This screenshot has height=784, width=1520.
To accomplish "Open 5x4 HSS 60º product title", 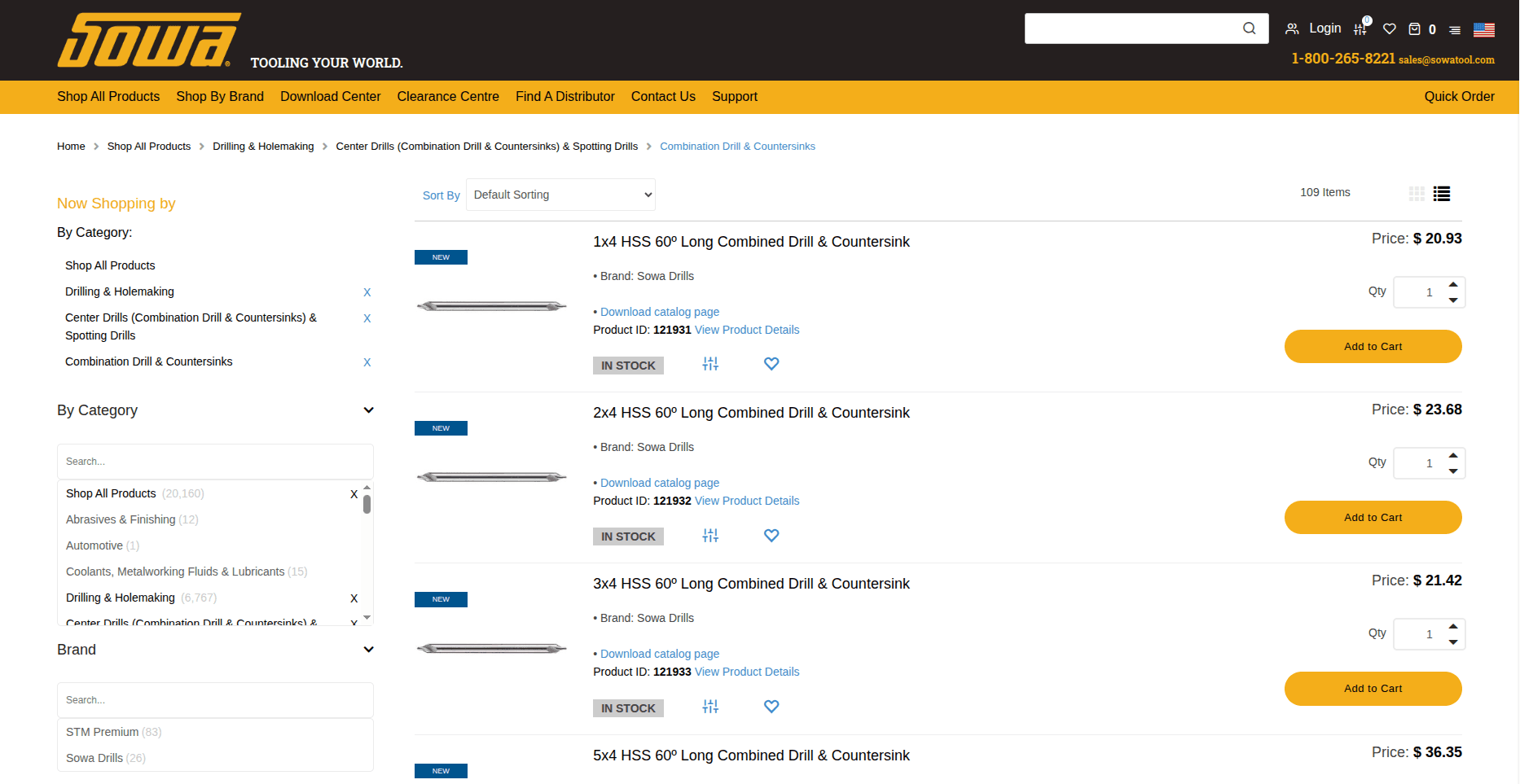I will pyautogui.click(x=751, y=756).
